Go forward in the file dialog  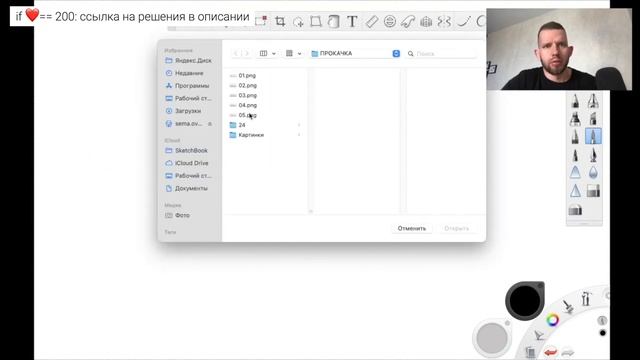[x=246, y=53]
